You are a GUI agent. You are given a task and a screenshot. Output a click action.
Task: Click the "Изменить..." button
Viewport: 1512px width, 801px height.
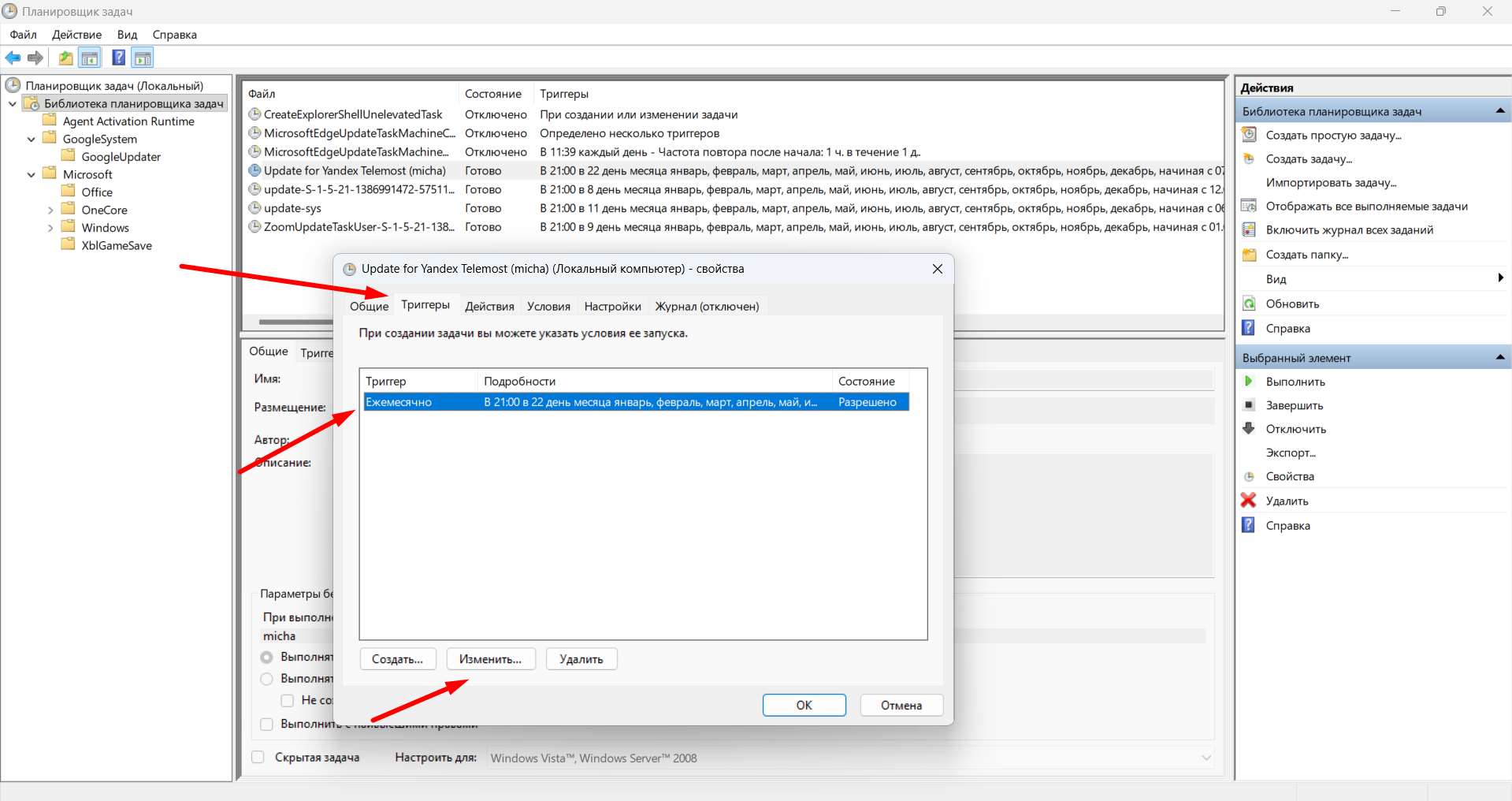[491, 659]
